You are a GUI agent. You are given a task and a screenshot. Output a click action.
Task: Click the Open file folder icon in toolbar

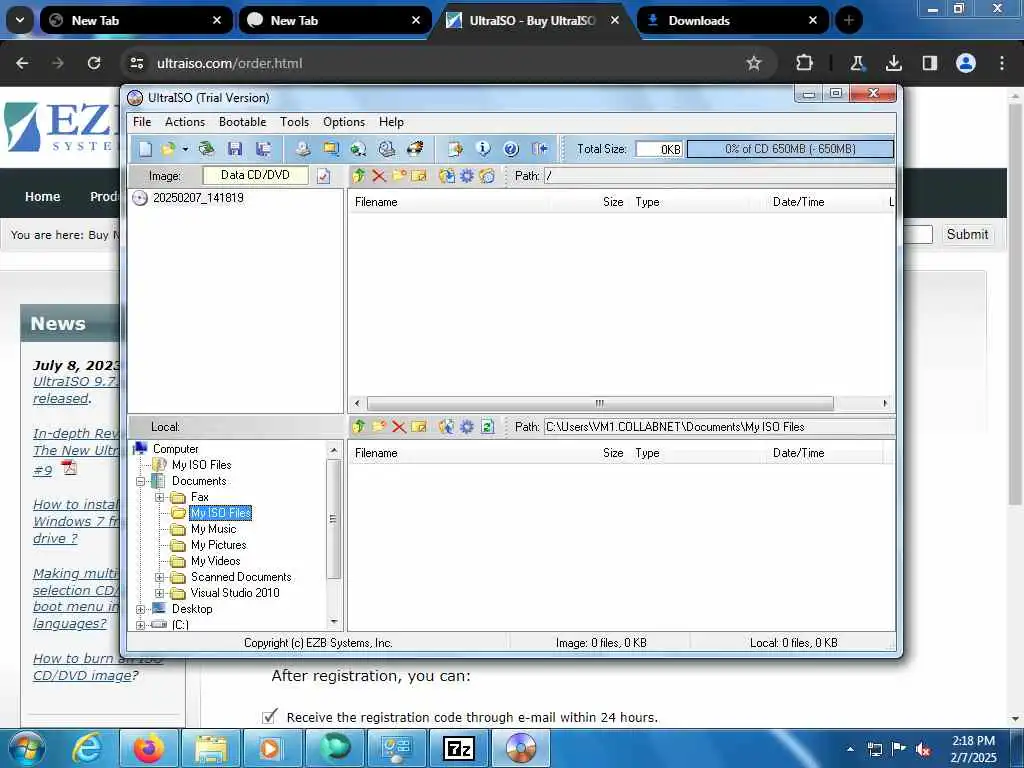pyautogui.click(x=168, y=149)
